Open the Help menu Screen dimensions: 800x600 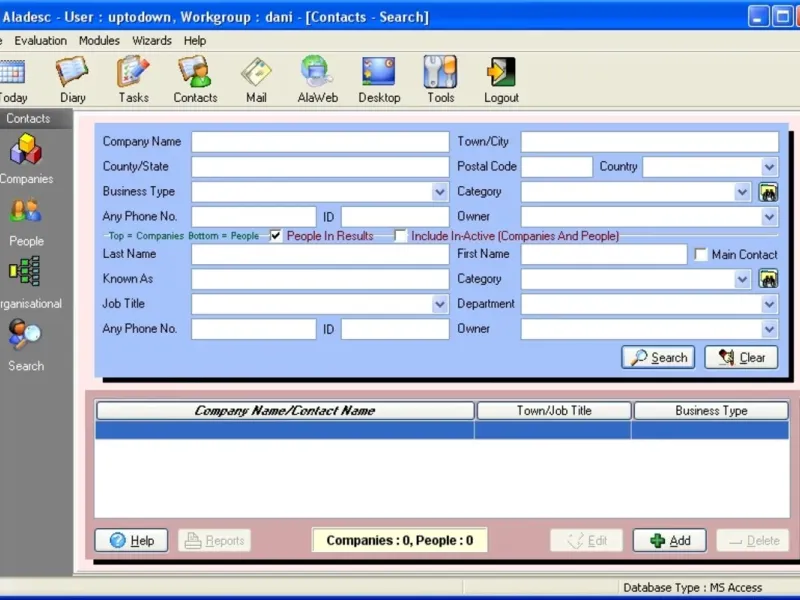pos(195,41)
